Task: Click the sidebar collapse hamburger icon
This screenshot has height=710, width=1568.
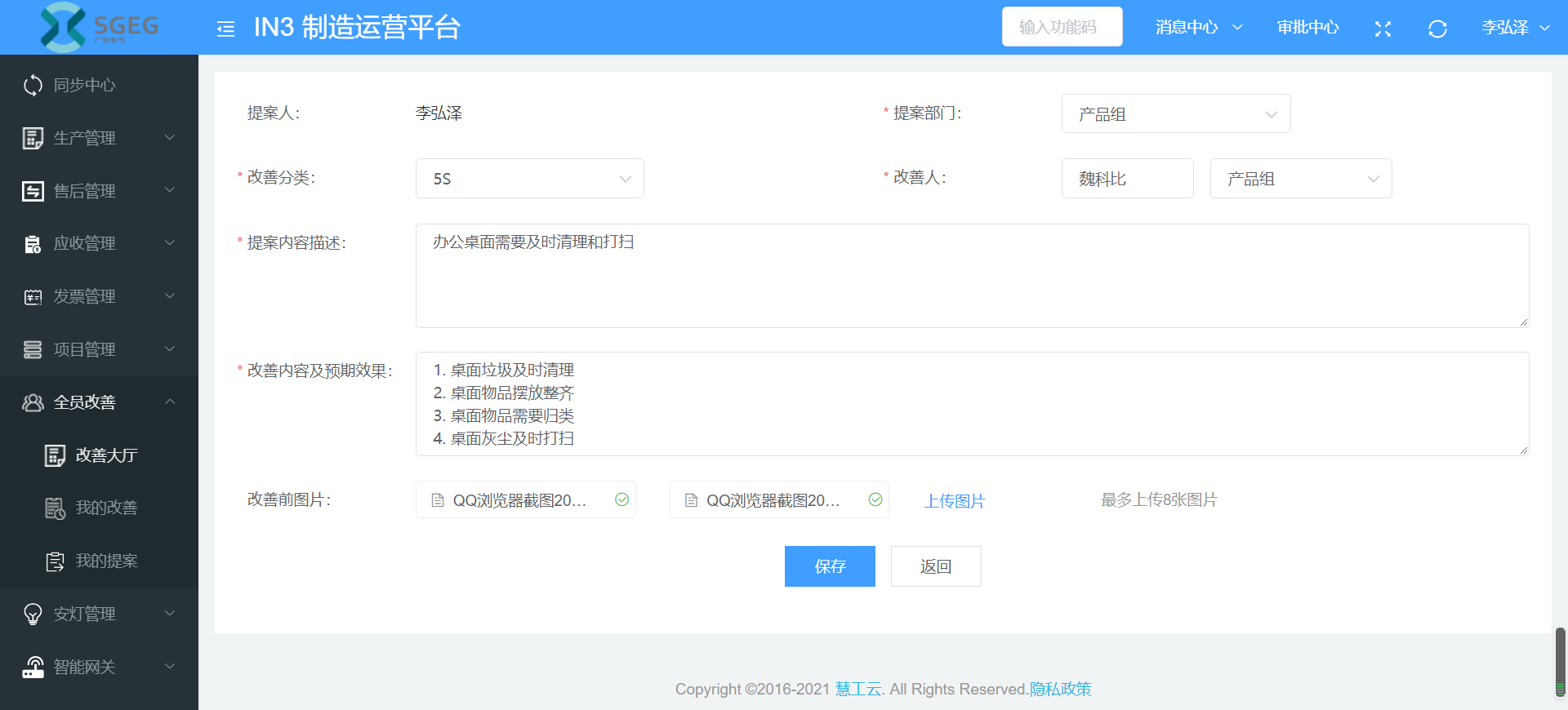Action: point(225,29)
